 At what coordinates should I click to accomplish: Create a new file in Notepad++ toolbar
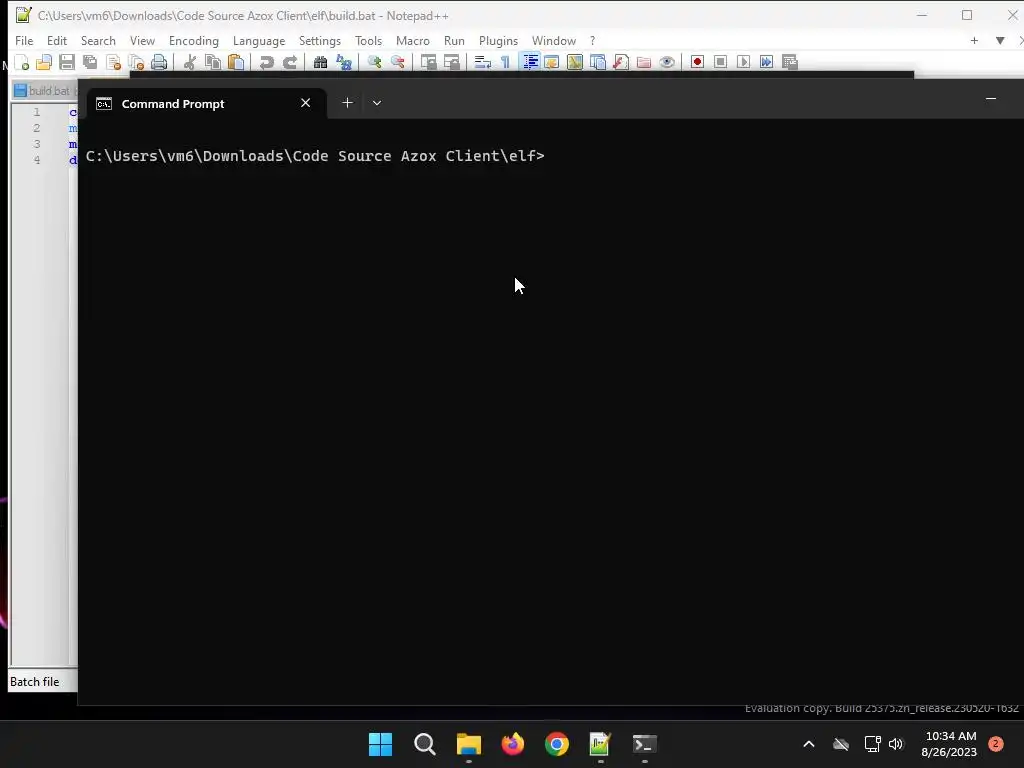[22, 62]
